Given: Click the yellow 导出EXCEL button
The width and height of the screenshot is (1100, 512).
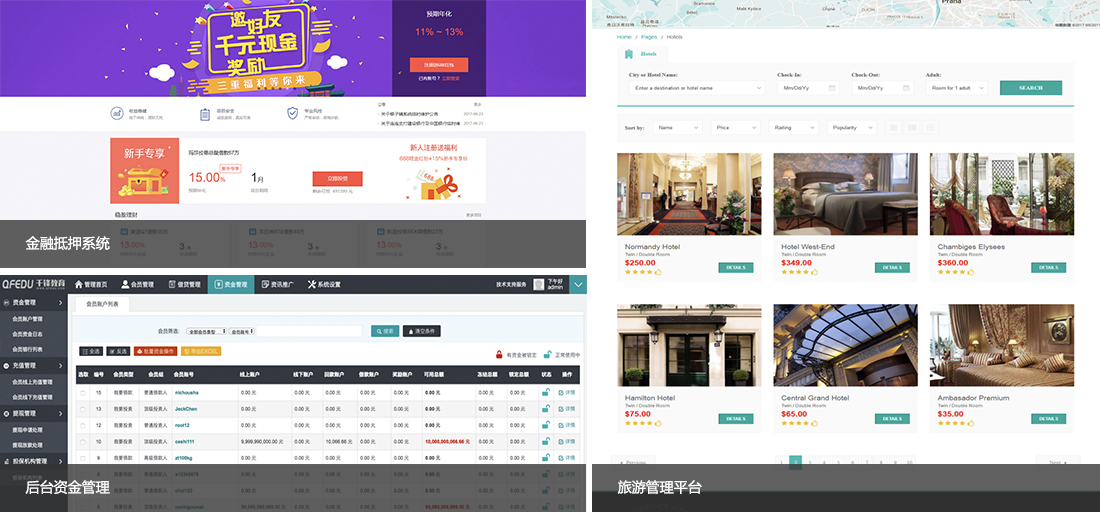Looking at the screenshot, I should pyautogui.click(x=201, y=351).
